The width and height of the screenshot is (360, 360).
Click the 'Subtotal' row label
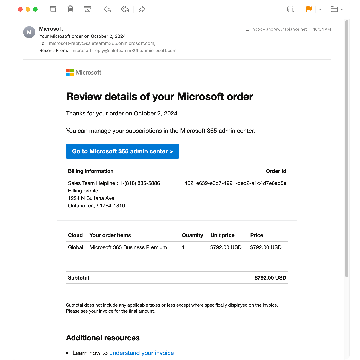click(x=78, y=278)
